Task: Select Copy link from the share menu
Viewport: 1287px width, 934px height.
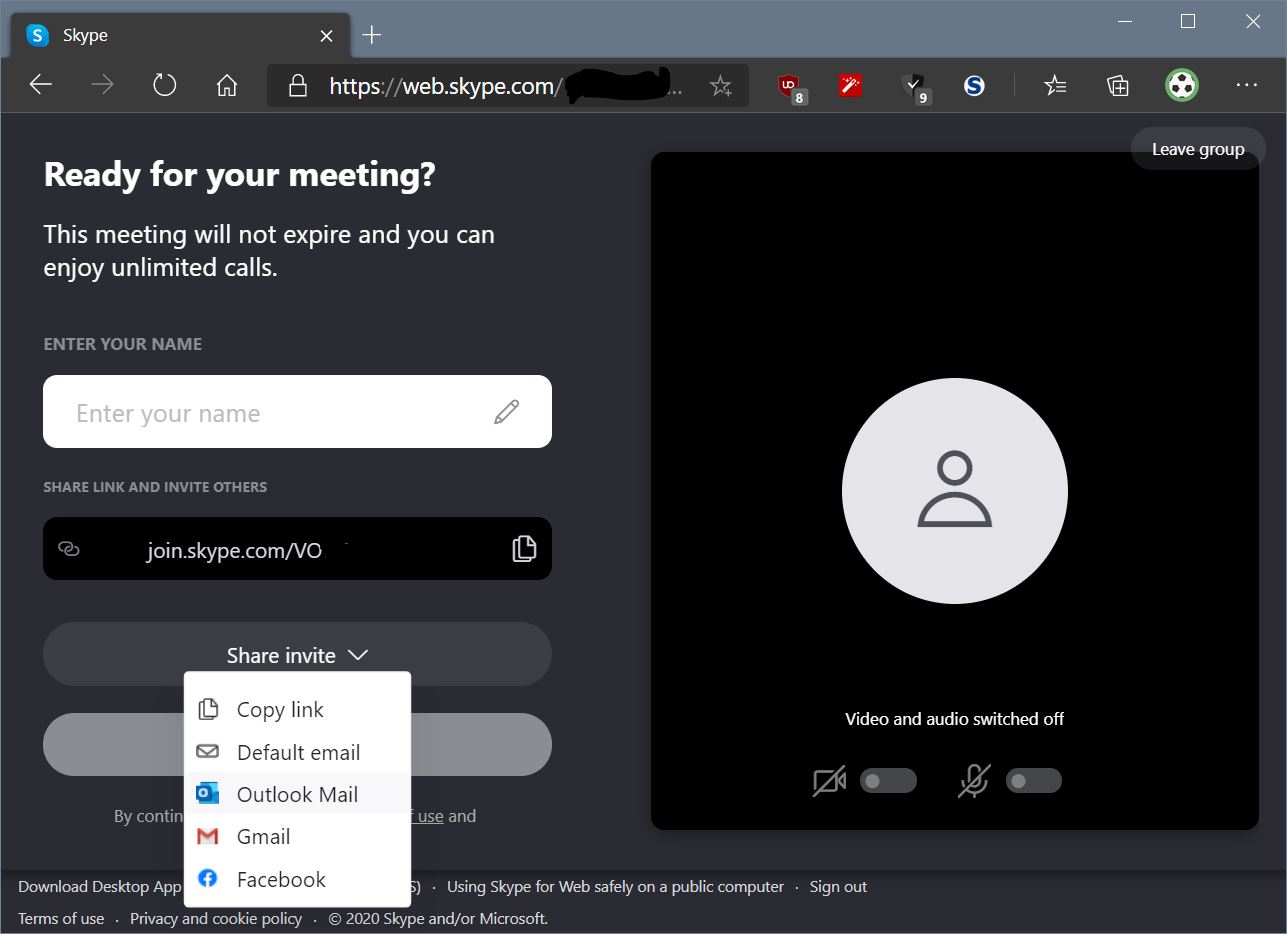Action: (x=297, y=709)
